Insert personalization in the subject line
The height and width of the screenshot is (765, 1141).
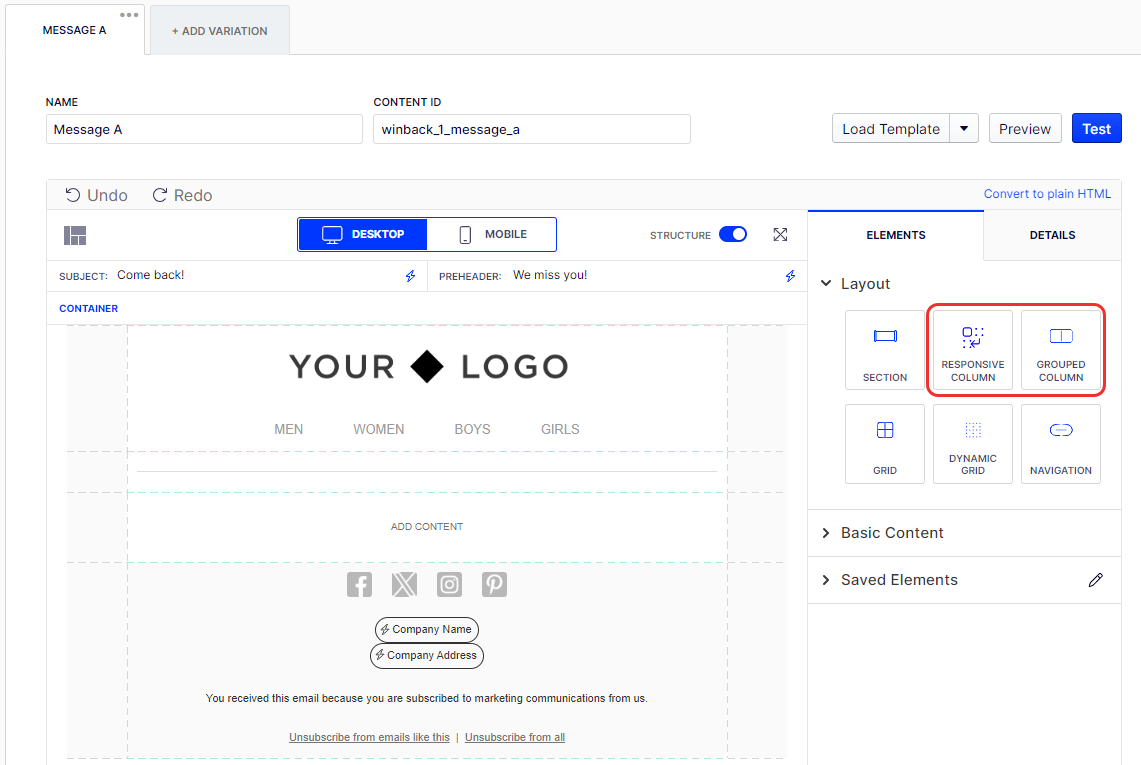point(410,276)
